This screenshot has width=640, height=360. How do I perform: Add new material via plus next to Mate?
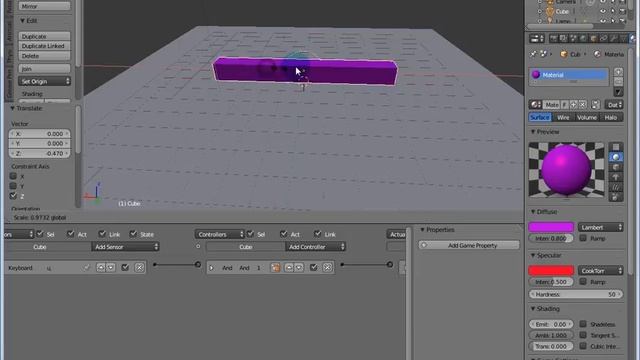(573, 105)
